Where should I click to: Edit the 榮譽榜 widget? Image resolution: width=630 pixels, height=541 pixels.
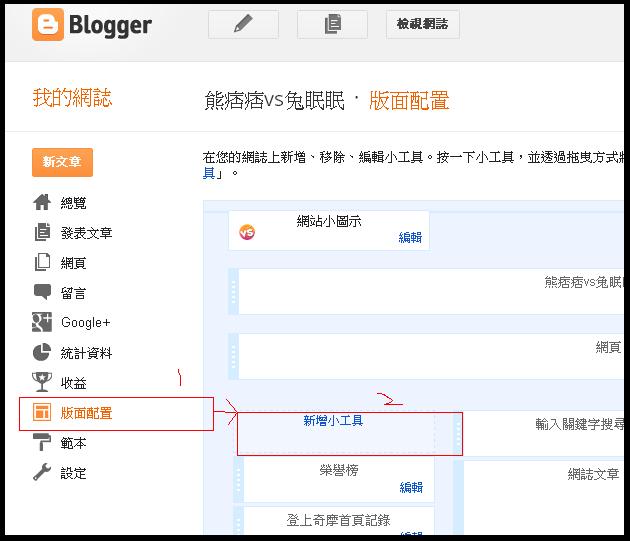pyautogui.click(x=411, y=488)
